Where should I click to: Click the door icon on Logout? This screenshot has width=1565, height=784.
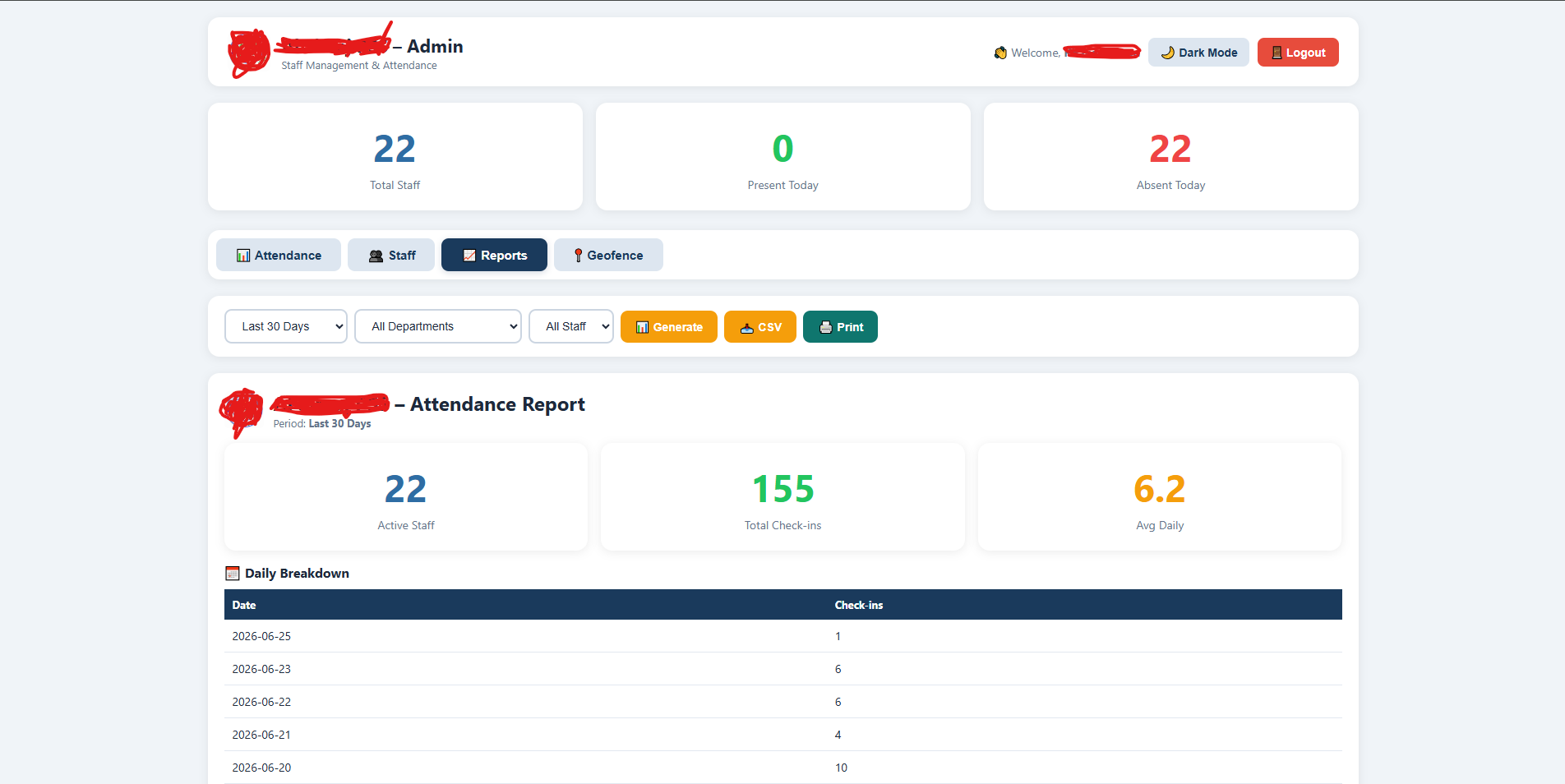pyautogui.click(x=1276, y=53)
